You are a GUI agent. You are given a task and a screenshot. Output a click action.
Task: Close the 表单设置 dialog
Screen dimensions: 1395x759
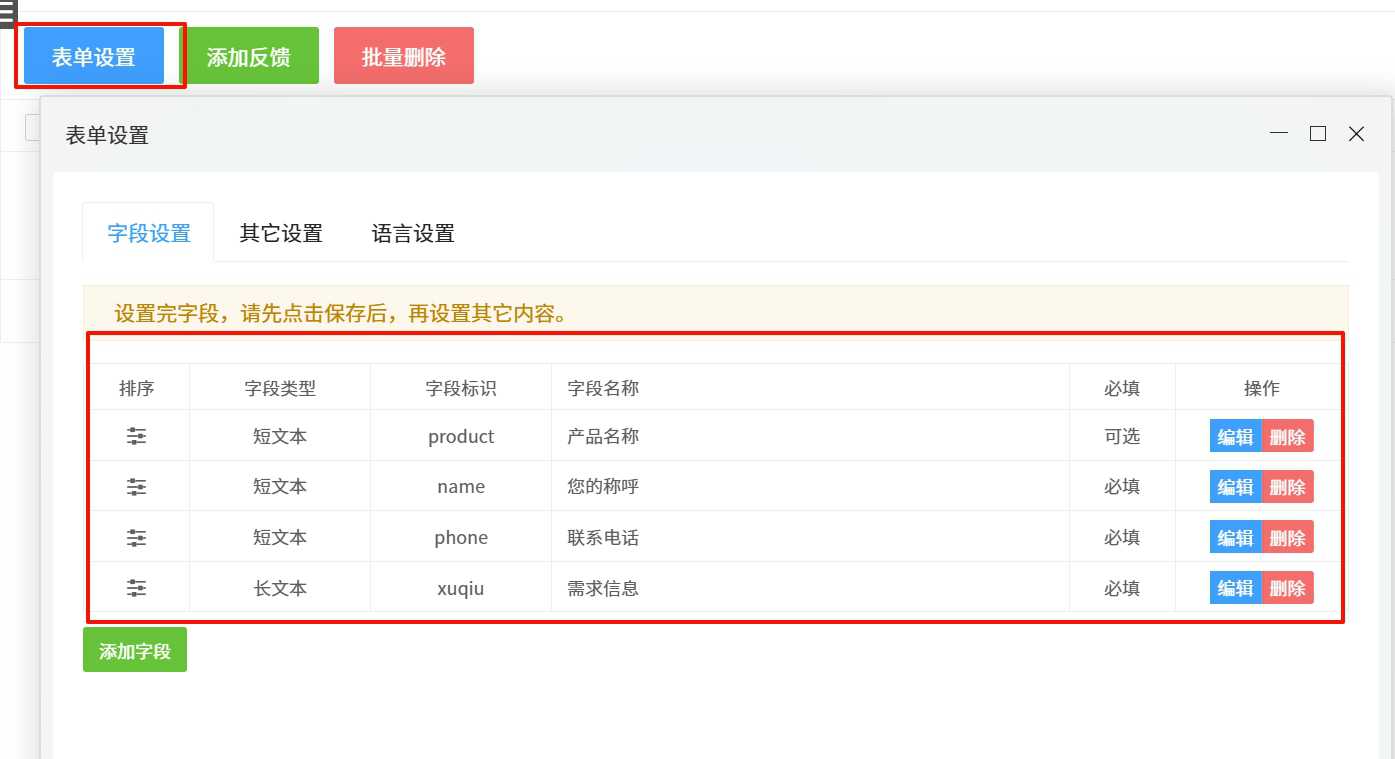tap(1356, 133)
